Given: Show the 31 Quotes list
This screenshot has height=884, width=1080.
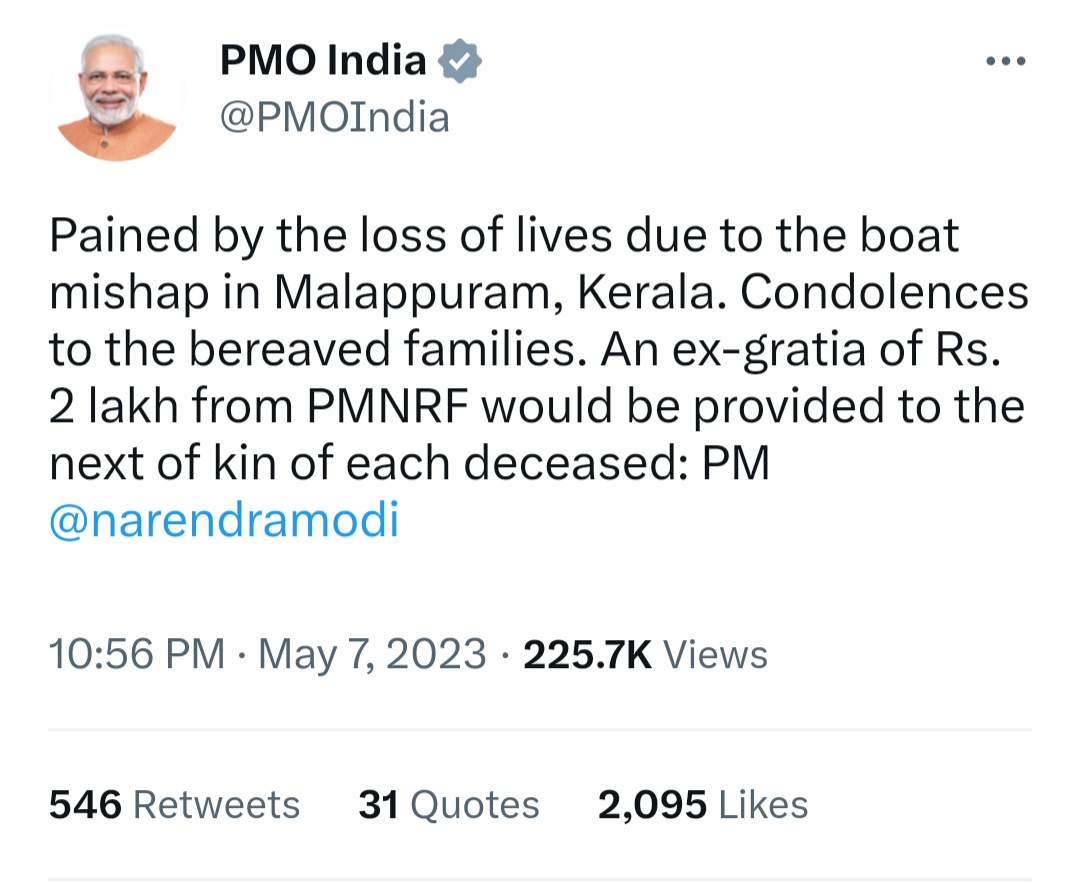Looking at the screenshot, I should pyautogui.click(x=448, y=804).
